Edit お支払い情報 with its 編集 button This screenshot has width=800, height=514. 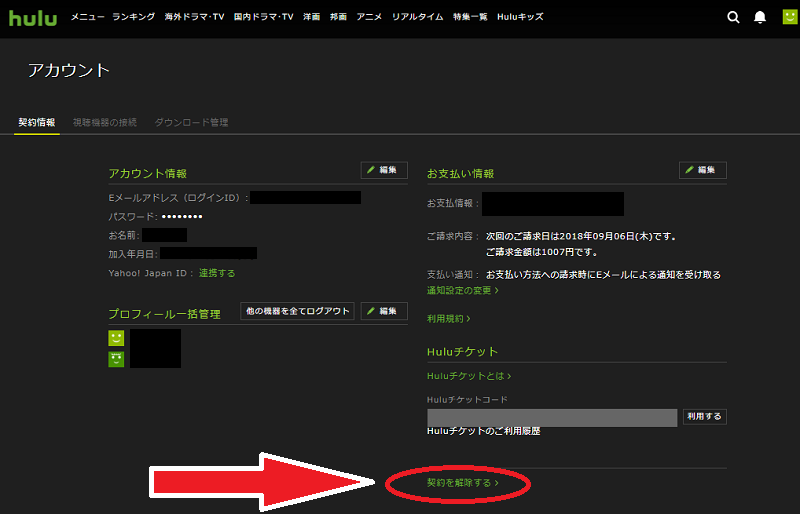point(703,170)
